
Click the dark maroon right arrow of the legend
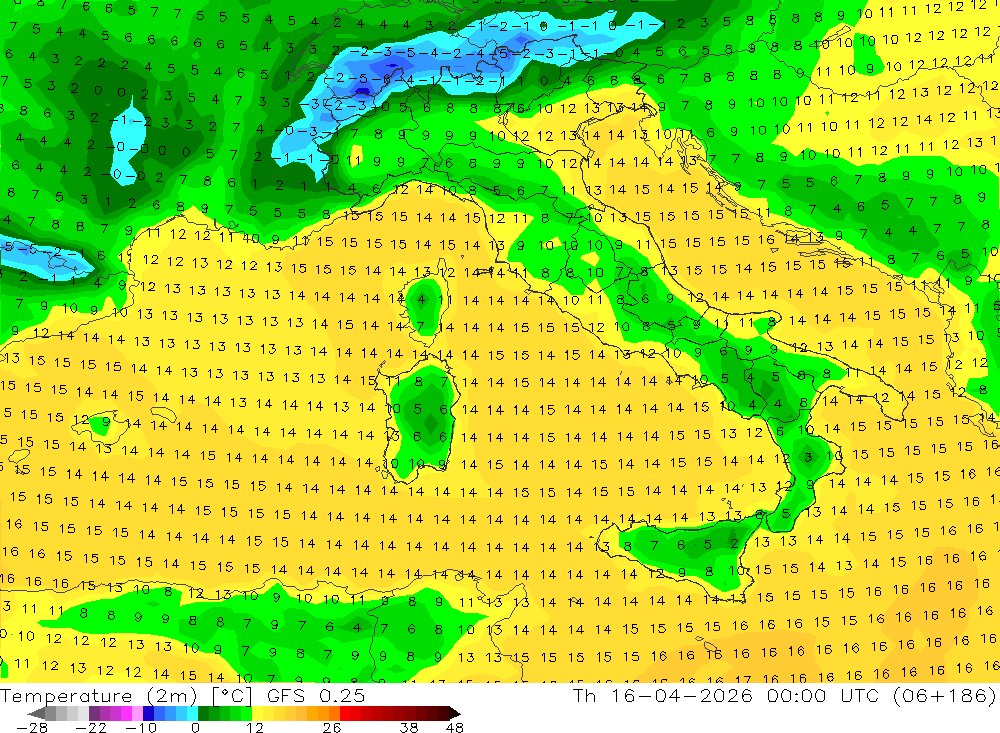[455, 713]
